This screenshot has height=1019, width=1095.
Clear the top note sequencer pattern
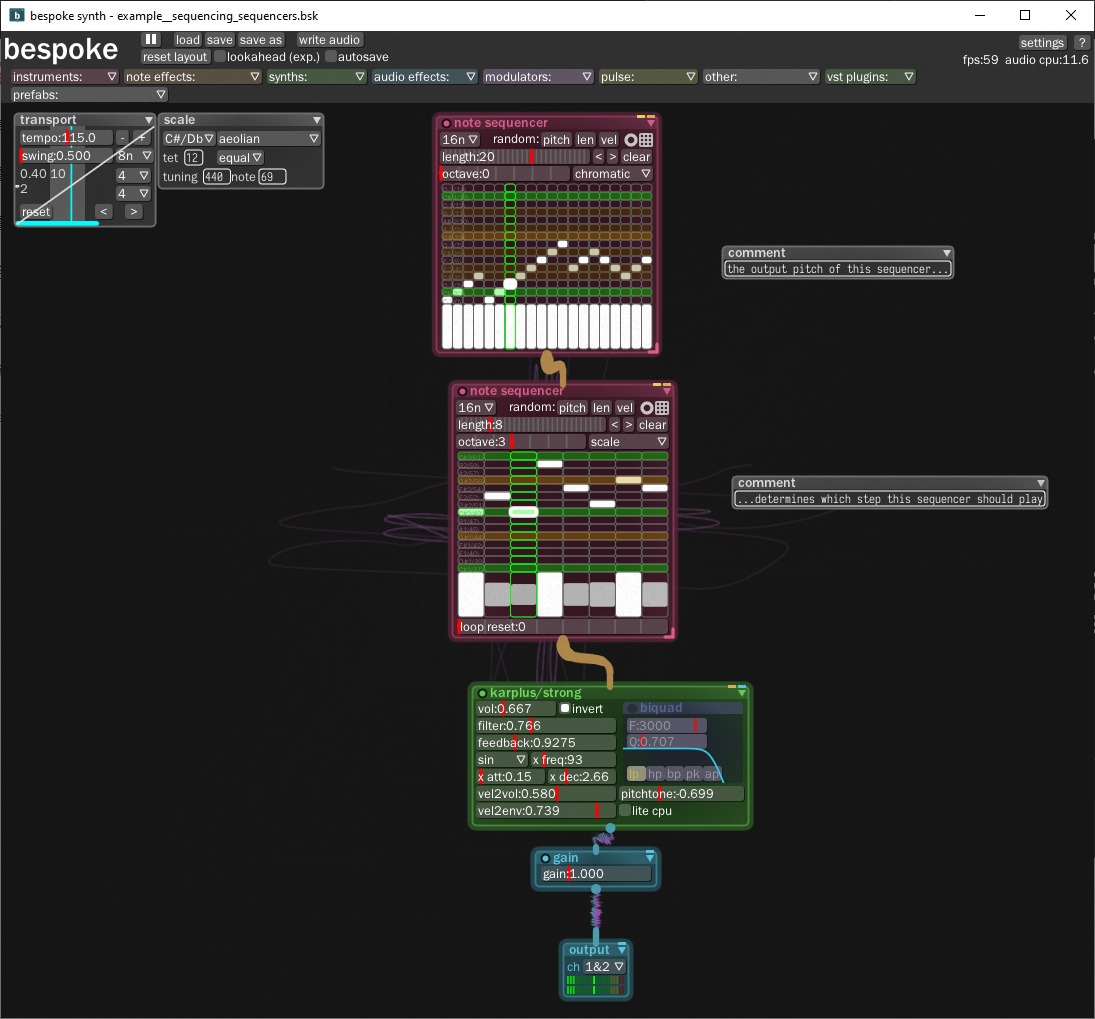coord(636,157)
